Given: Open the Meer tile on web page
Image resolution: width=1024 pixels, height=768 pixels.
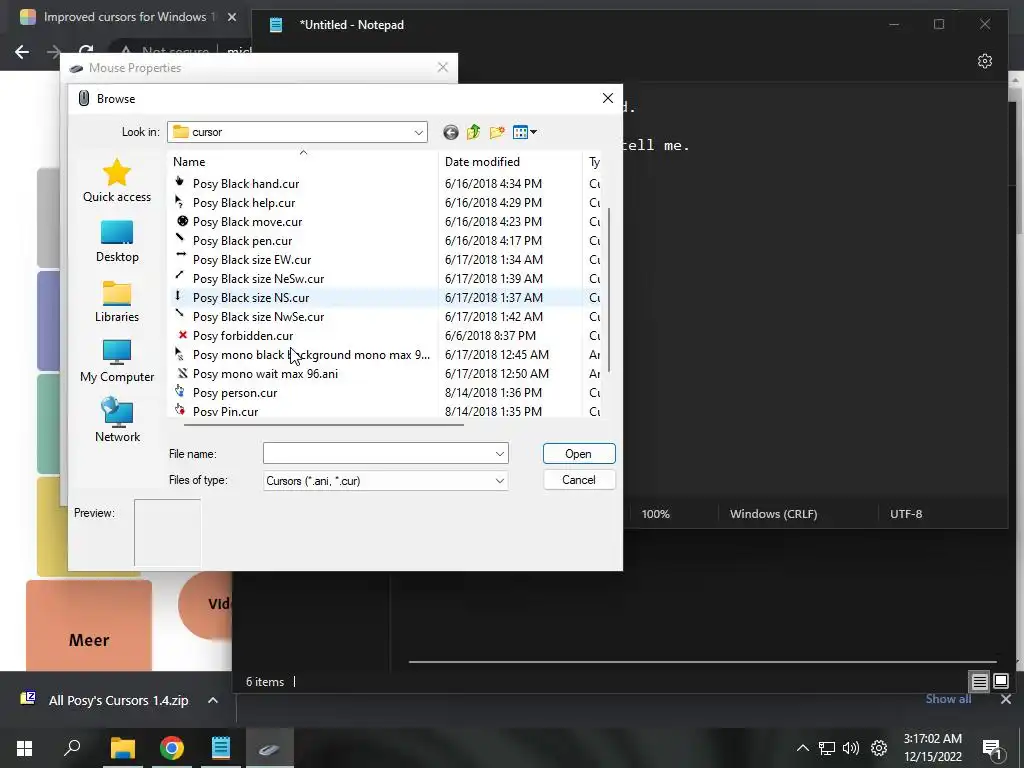Looking at the screenshot, I should click(89, 626).
